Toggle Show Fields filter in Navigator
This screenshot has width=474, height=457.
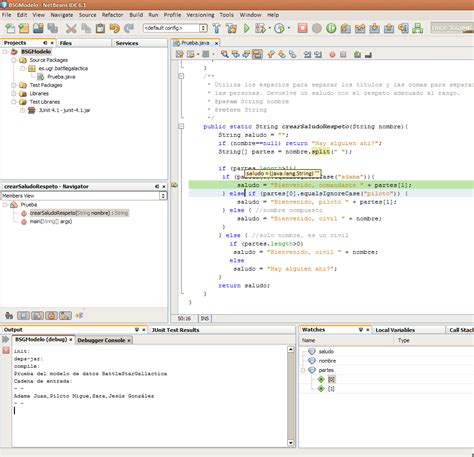click(x=23, y=315)
